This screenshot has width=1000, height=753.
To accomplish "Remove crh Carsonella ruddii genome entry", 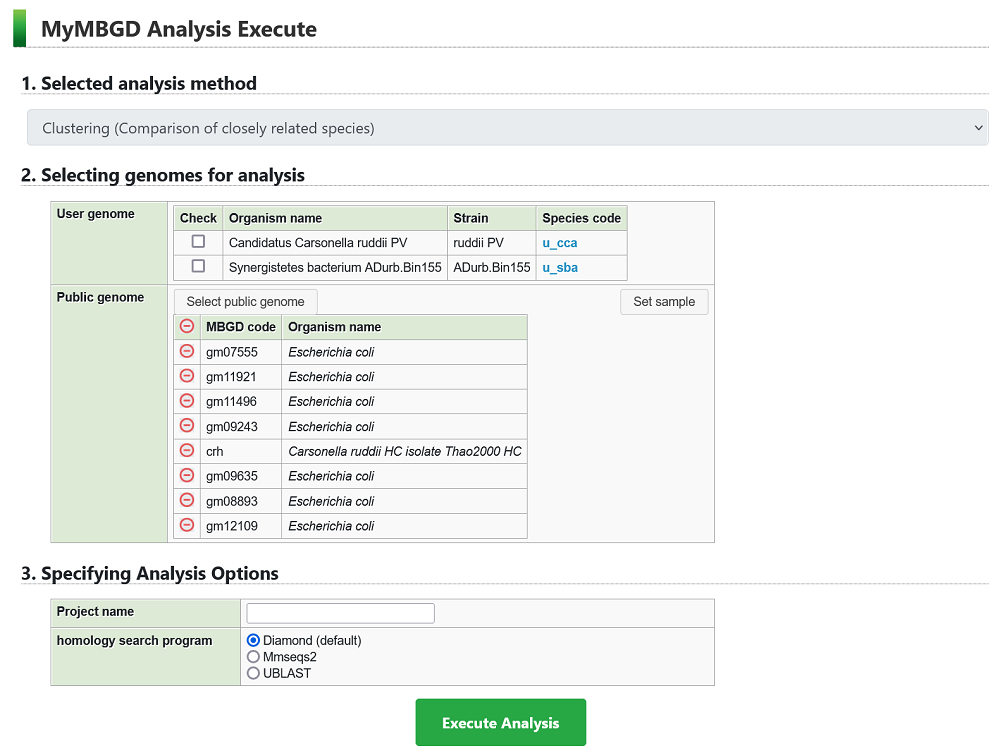I will click(x=186, y=451).
